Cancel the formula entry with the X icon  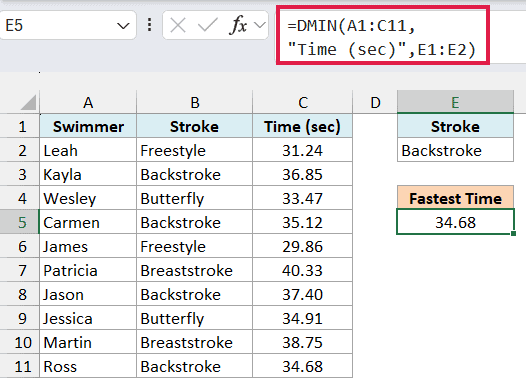(178, 25)
